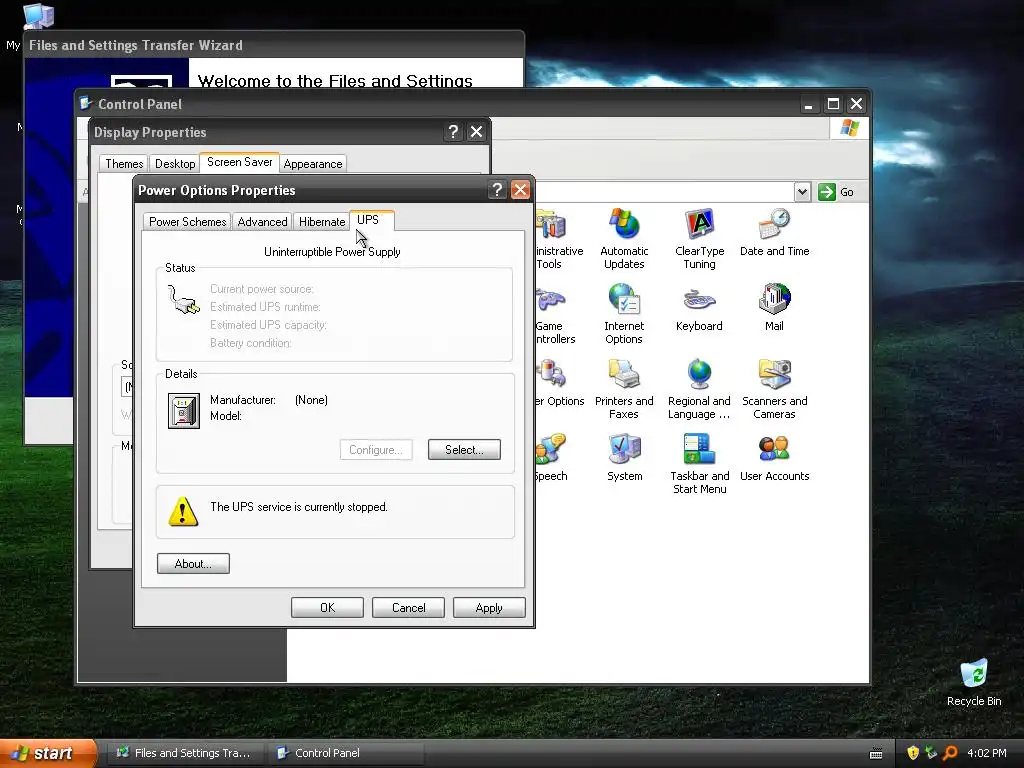Click Apply in Power Options Properties
The image size is (1024, 768).
[x=489, y=607]
